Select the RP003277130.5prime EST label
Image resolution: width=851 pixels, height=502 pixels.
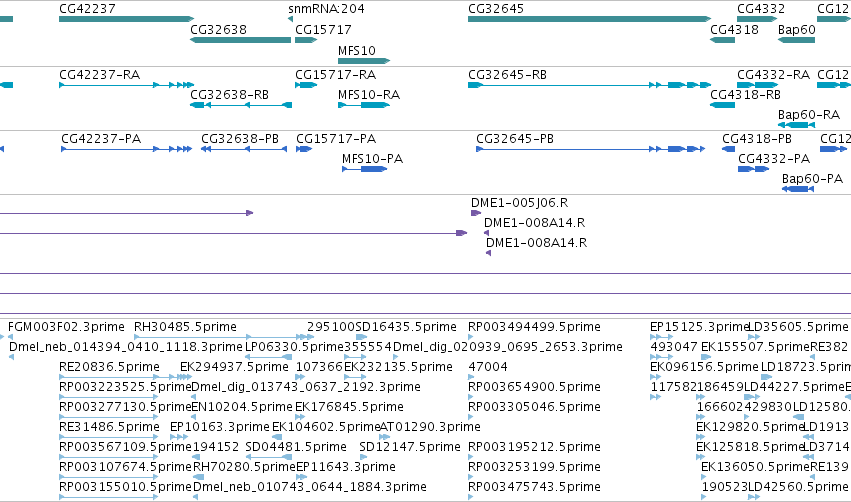125,406
